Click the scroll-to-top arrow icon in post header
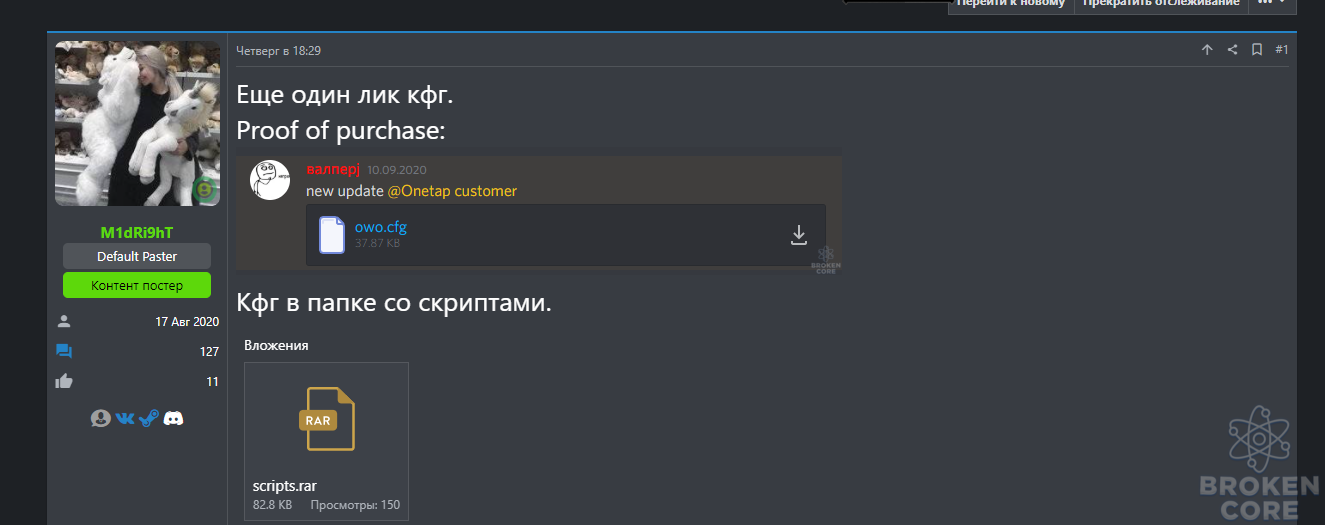Screen dimensions: 1325x525 click(1207, 50)
